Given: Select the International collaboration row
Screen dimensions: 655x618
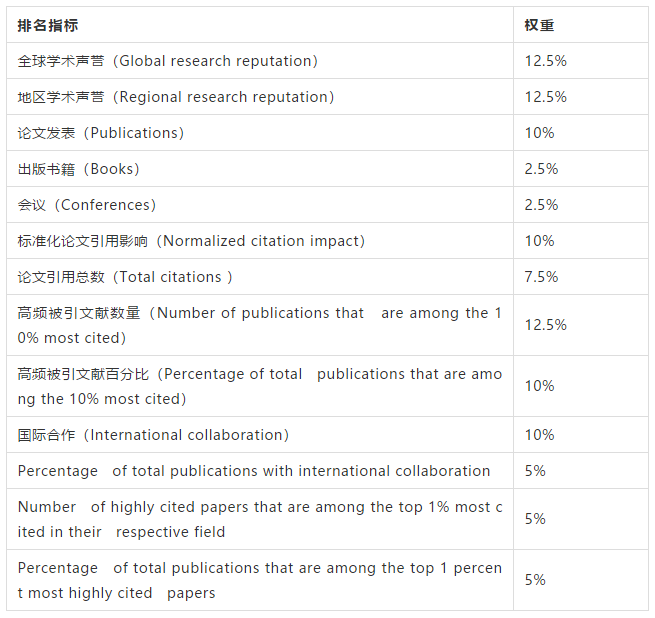Looking at the screenshot, I should point(328,435).
